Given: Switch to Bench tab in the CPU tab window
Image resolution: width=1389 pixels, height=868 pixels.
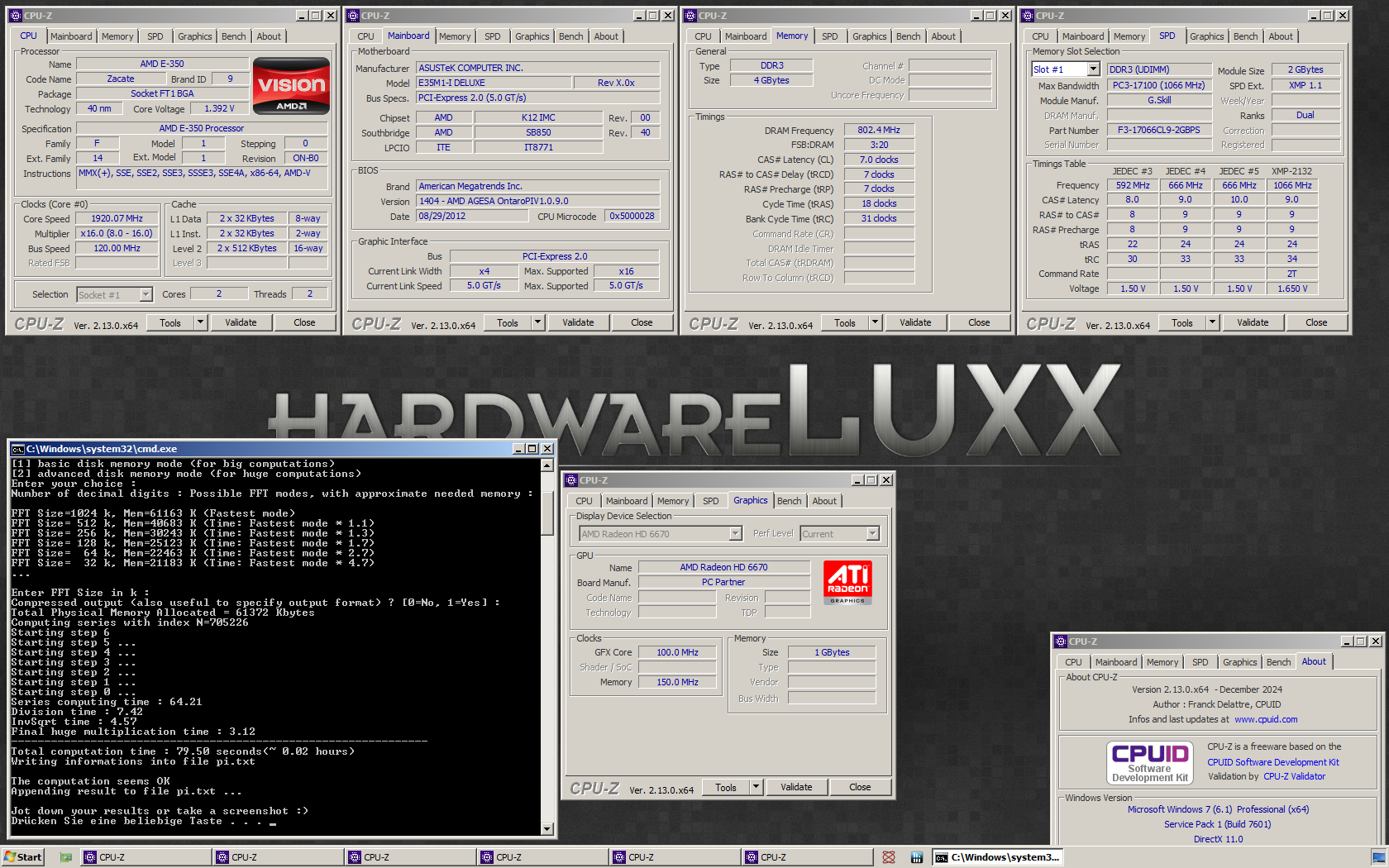Looking at the screenshot, I should coord(233,36).
